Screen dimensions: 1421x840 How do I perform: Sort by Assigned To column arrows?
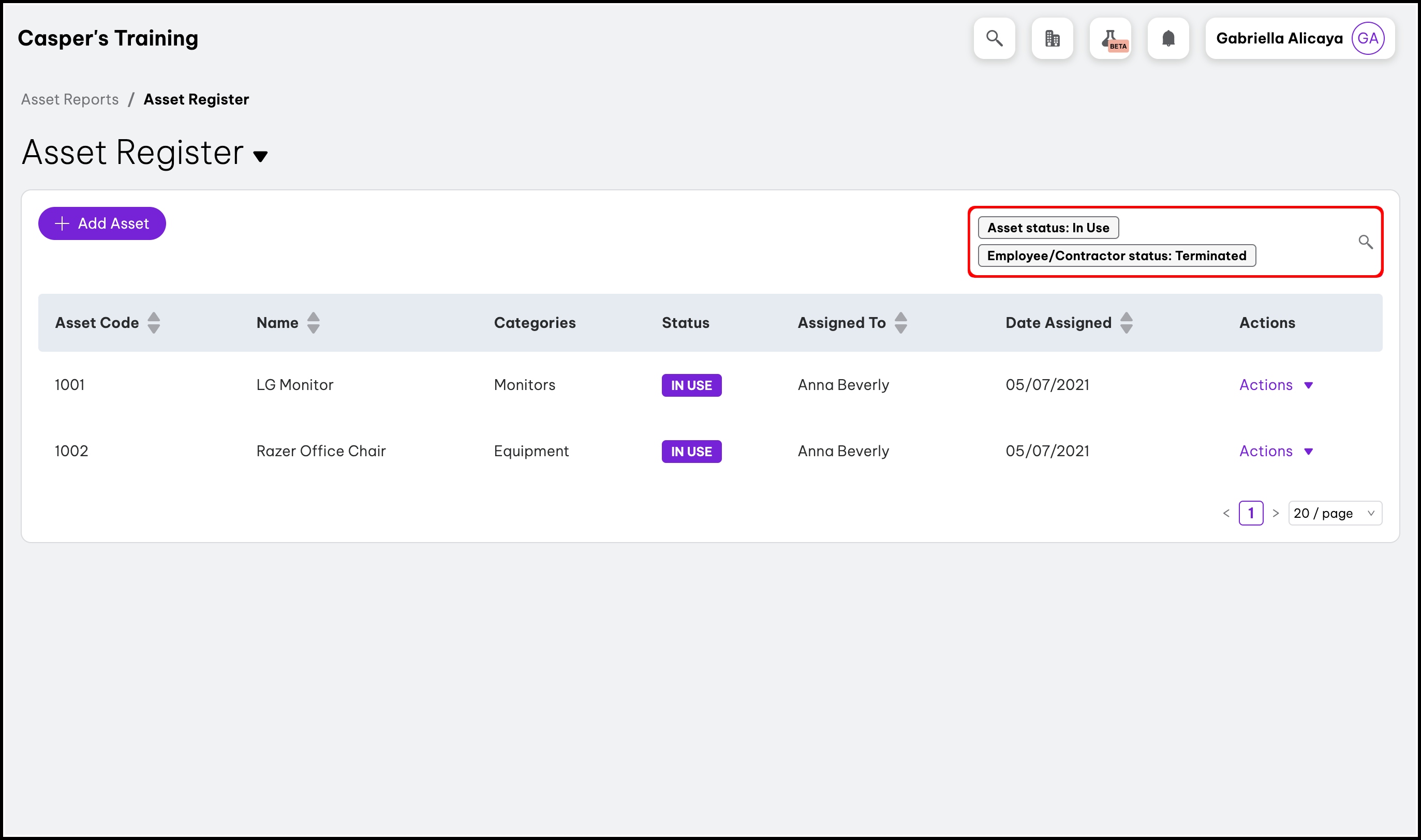coord(901,323)
